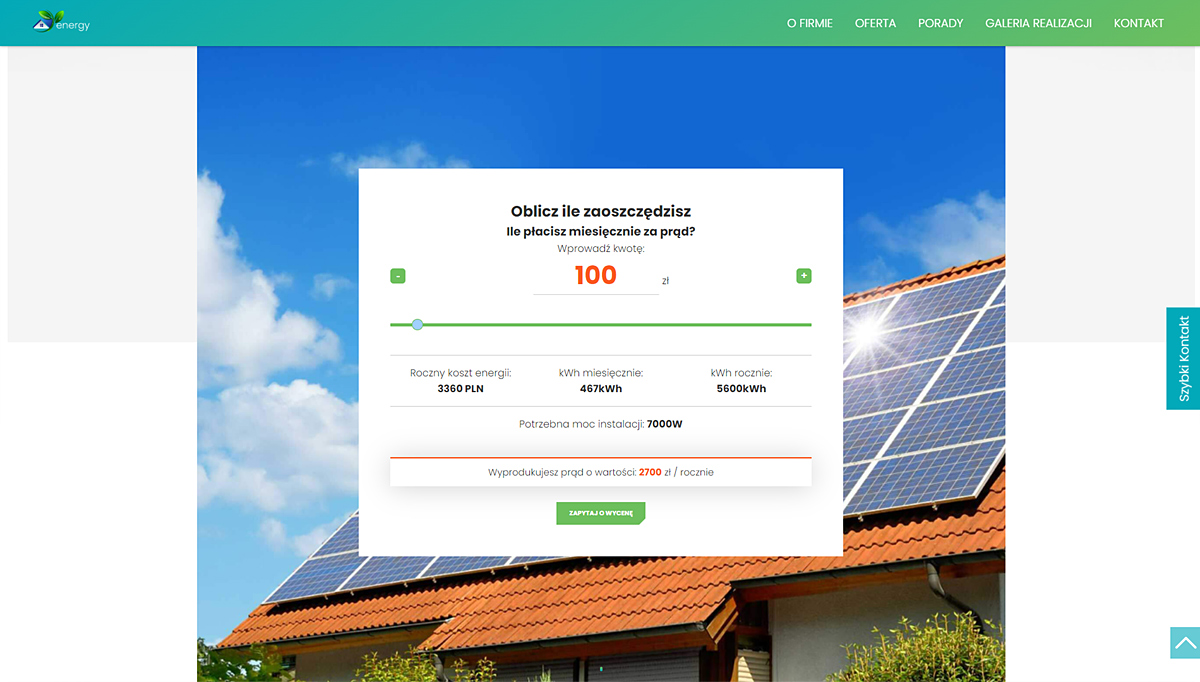Click the energy logo in the header
1200x682 pixels.
(x=61, y=21)
